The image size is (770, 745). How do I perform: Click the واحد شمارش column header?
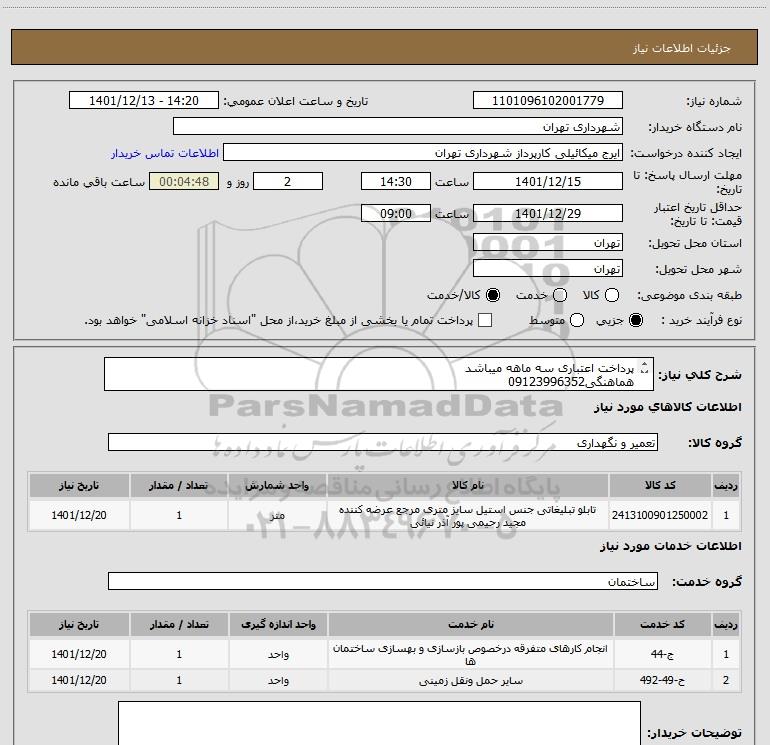click(x=277, y=485)
